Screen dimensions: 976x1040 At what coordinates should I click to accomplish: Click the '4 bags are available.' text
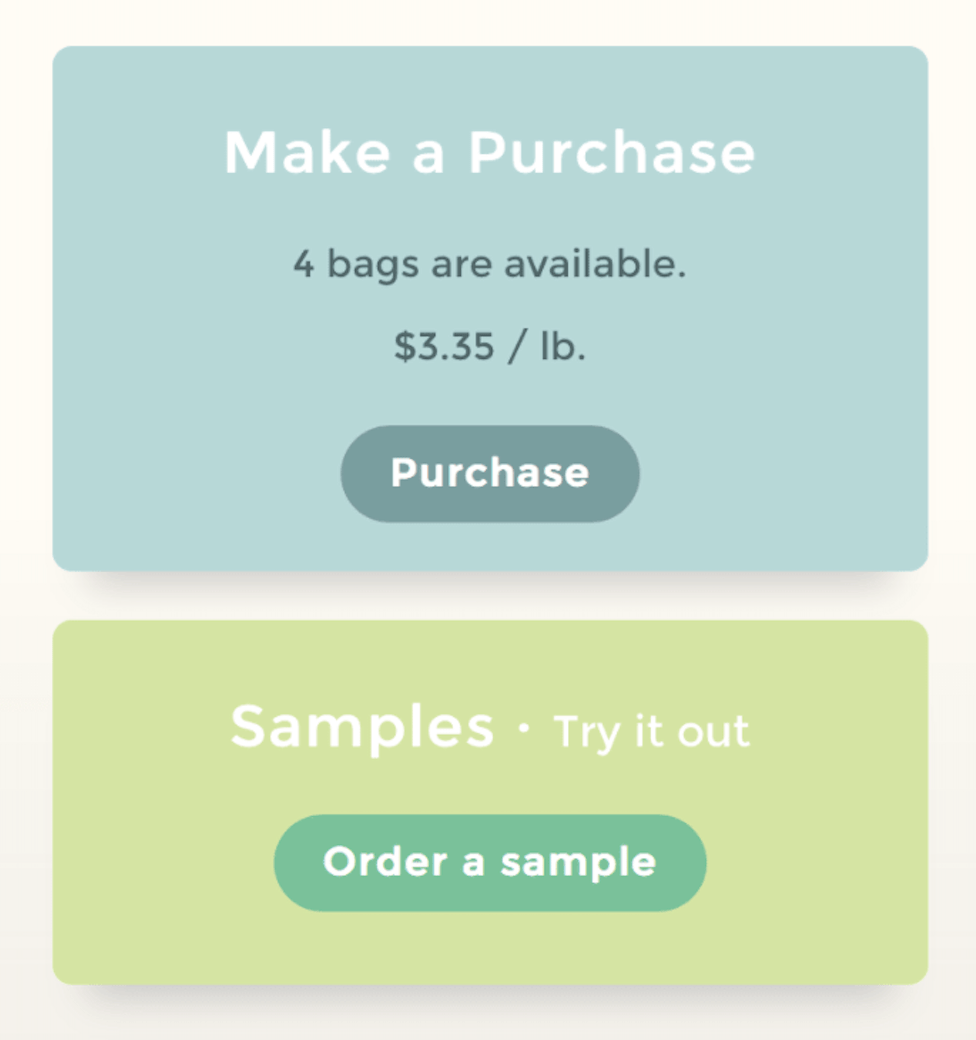click(x=490, y=265)
